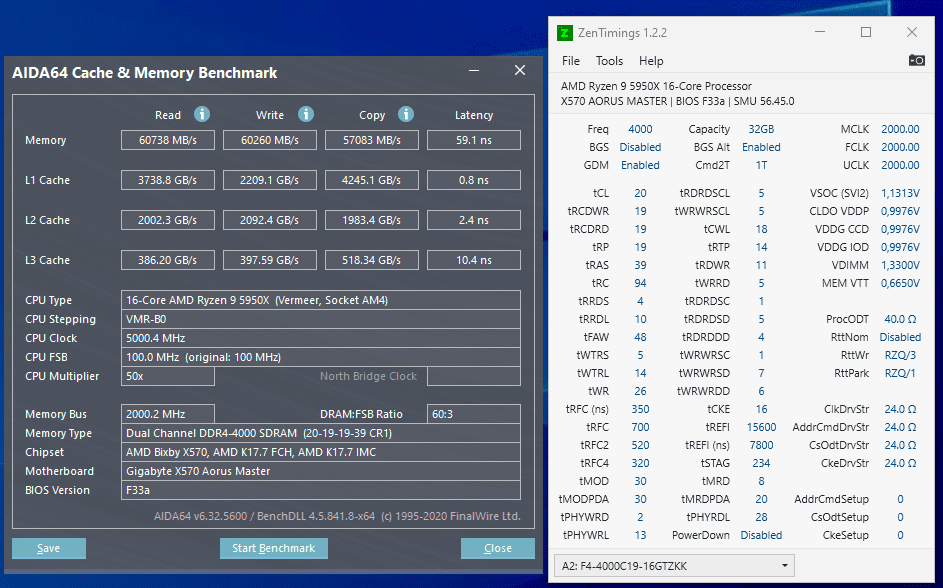
Task: Click the PowerDown value Disabled
Action: [x=761, y=535]
